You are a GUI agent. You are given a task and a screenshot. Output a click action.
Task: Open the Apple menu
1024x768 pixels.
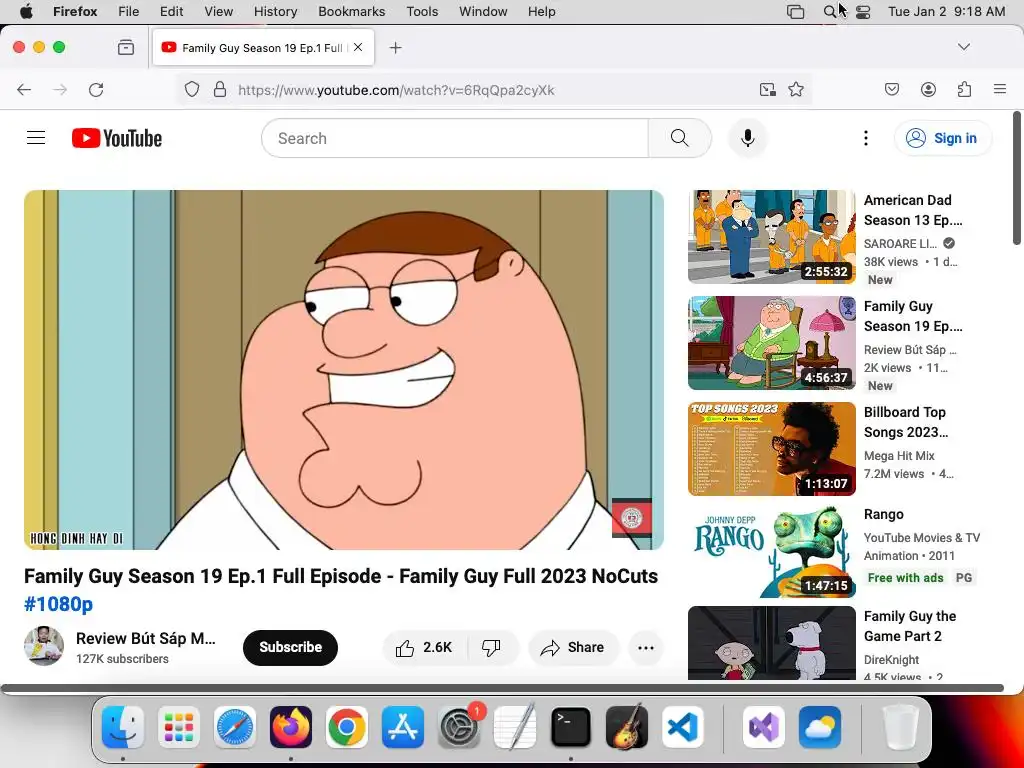tap(26, 12)
